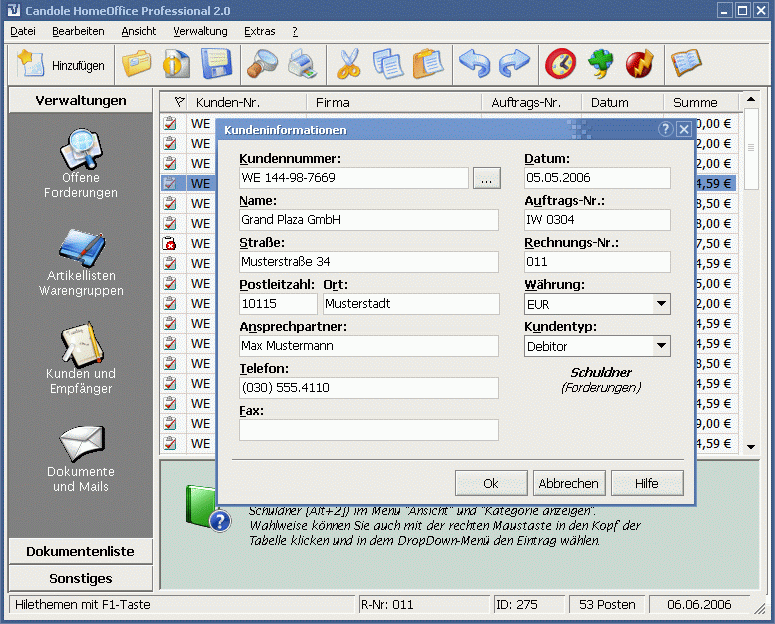Click the Hinzufügen toolbar button
Screen dimensions: 775x624
[62, 65]
